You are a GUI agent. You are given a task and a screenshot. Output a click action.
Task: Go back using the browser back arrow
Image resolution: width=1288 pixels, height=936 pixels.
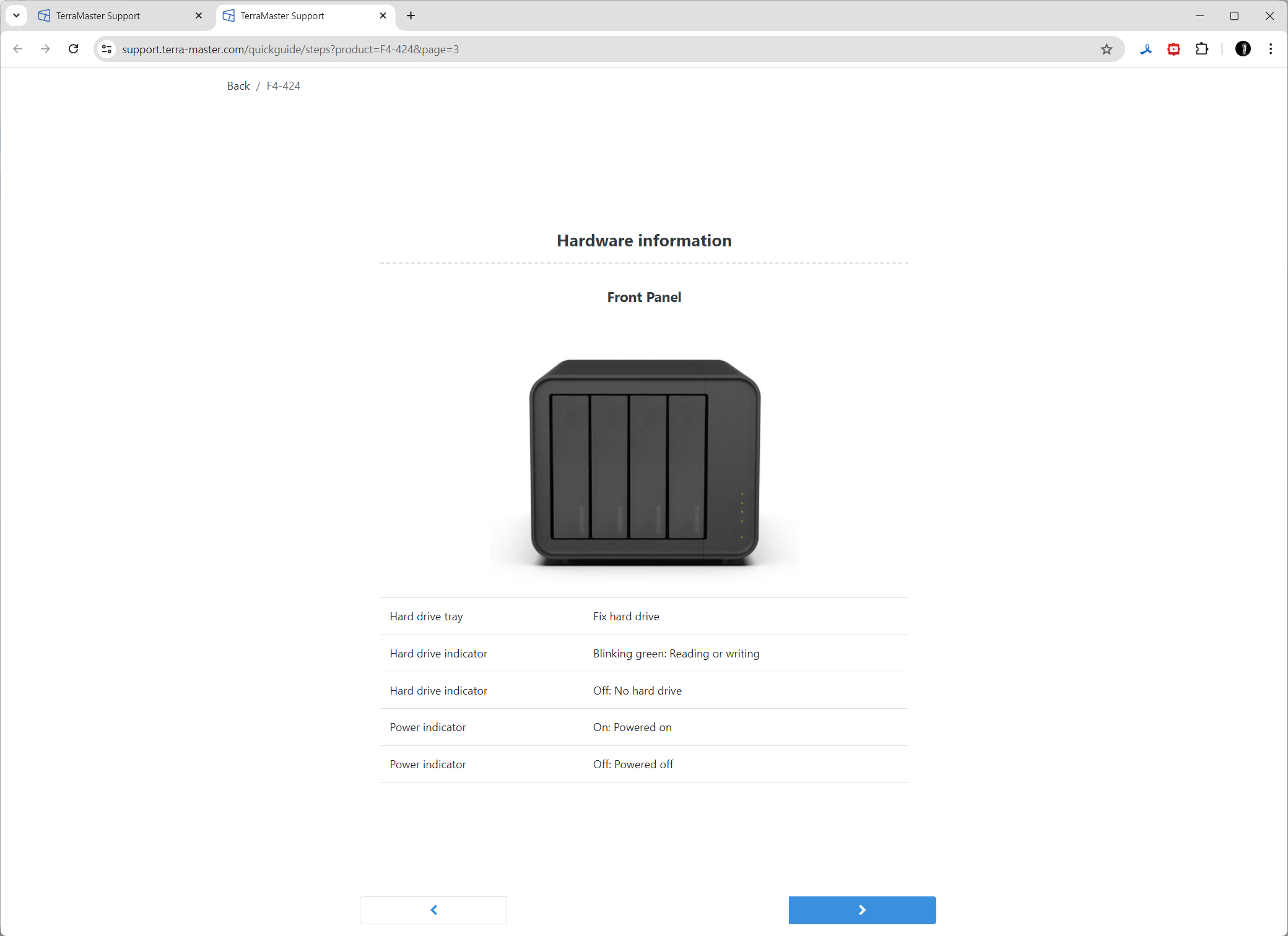pyautogui.click(x=18, y=49)
